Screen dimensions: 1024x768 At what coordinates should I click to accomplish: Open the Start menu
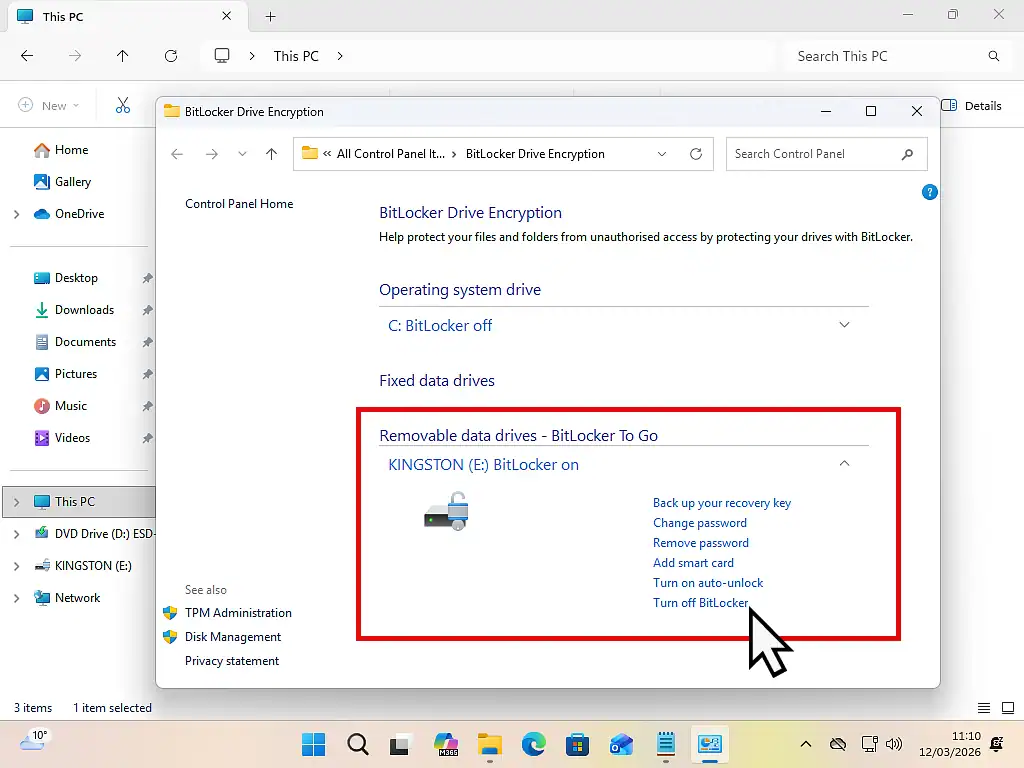click(x=314, y=744)
